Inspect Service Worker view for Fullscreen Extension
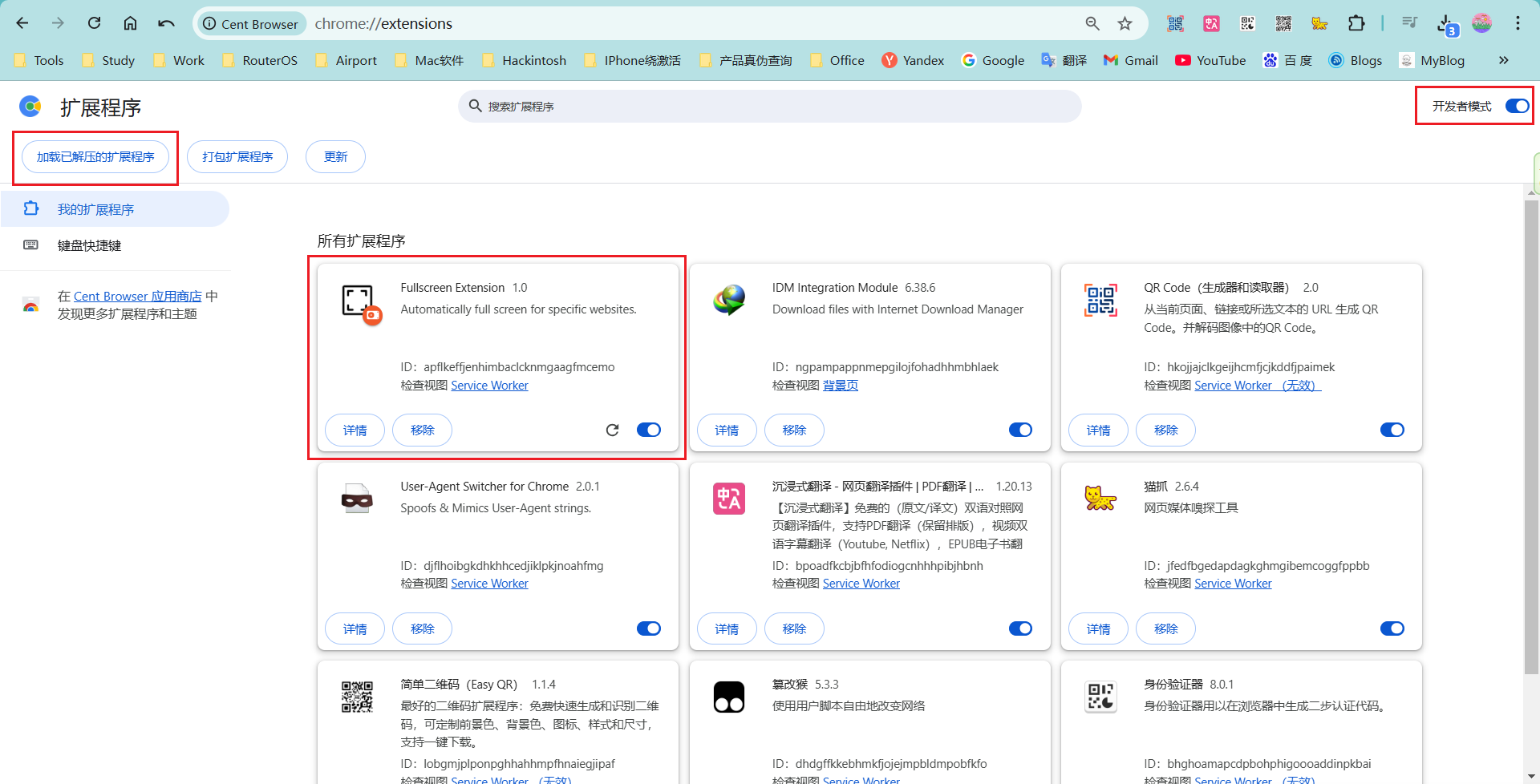The height and width of the screenshot is (784, 1540). coord(489,386)
